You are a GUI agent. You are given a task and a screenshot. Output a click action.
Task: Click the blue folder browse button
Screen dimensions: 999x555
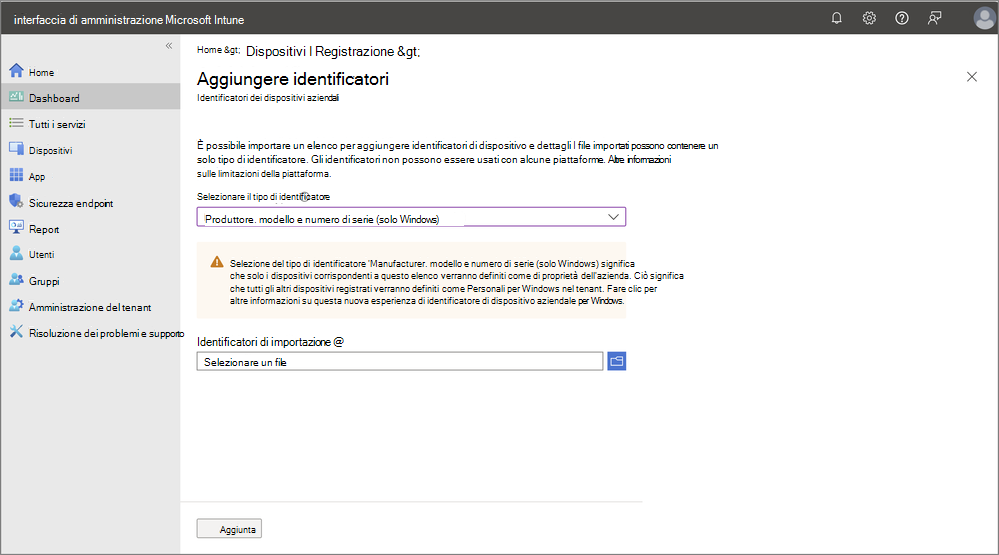616,361
